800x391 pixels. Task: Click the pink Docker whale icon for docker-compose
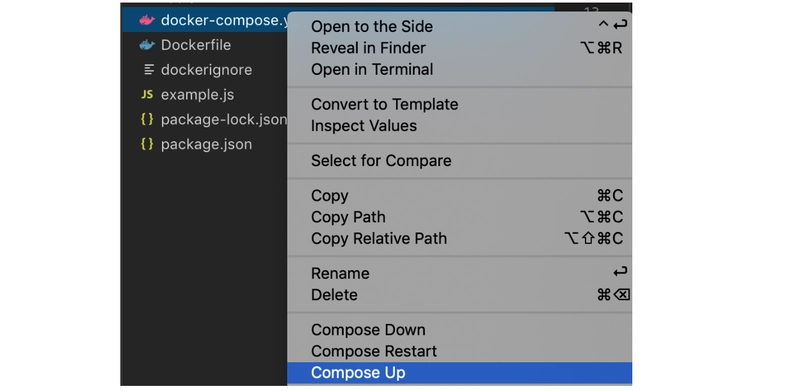pos(147,20)
